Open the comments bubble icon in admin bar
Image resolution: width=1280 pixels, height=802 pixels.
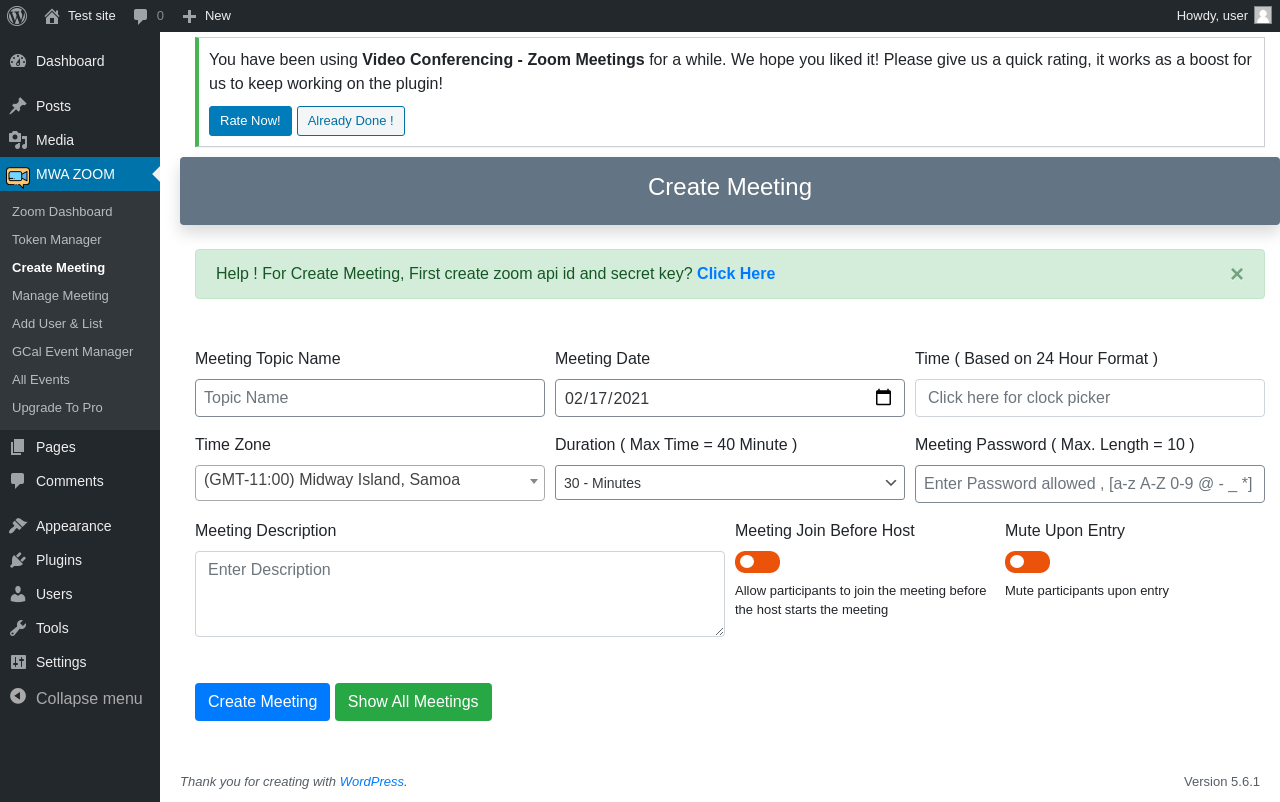tap(141, 16)
